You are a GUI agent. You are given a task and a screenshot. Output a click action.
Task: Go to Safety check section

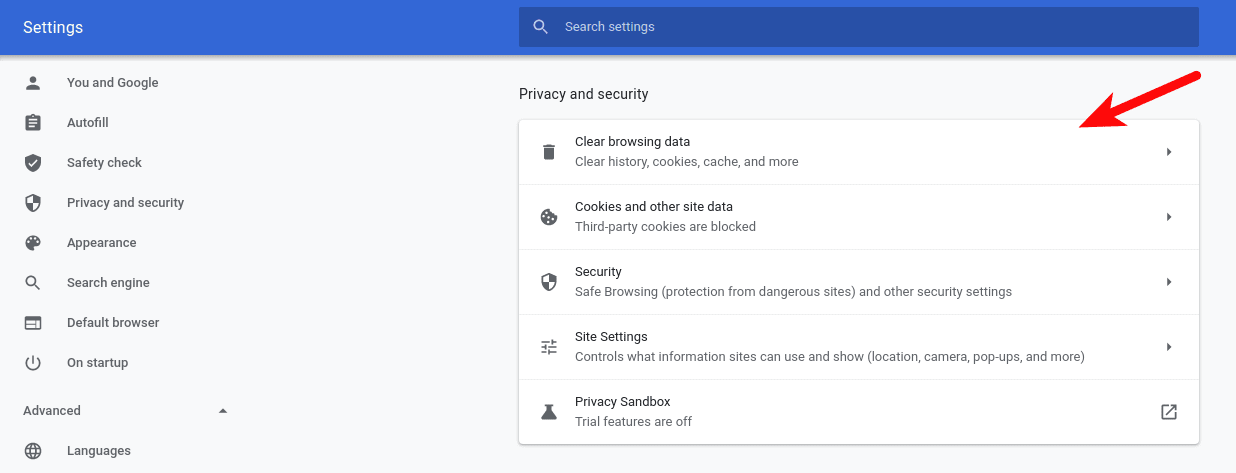coord(104,163)
